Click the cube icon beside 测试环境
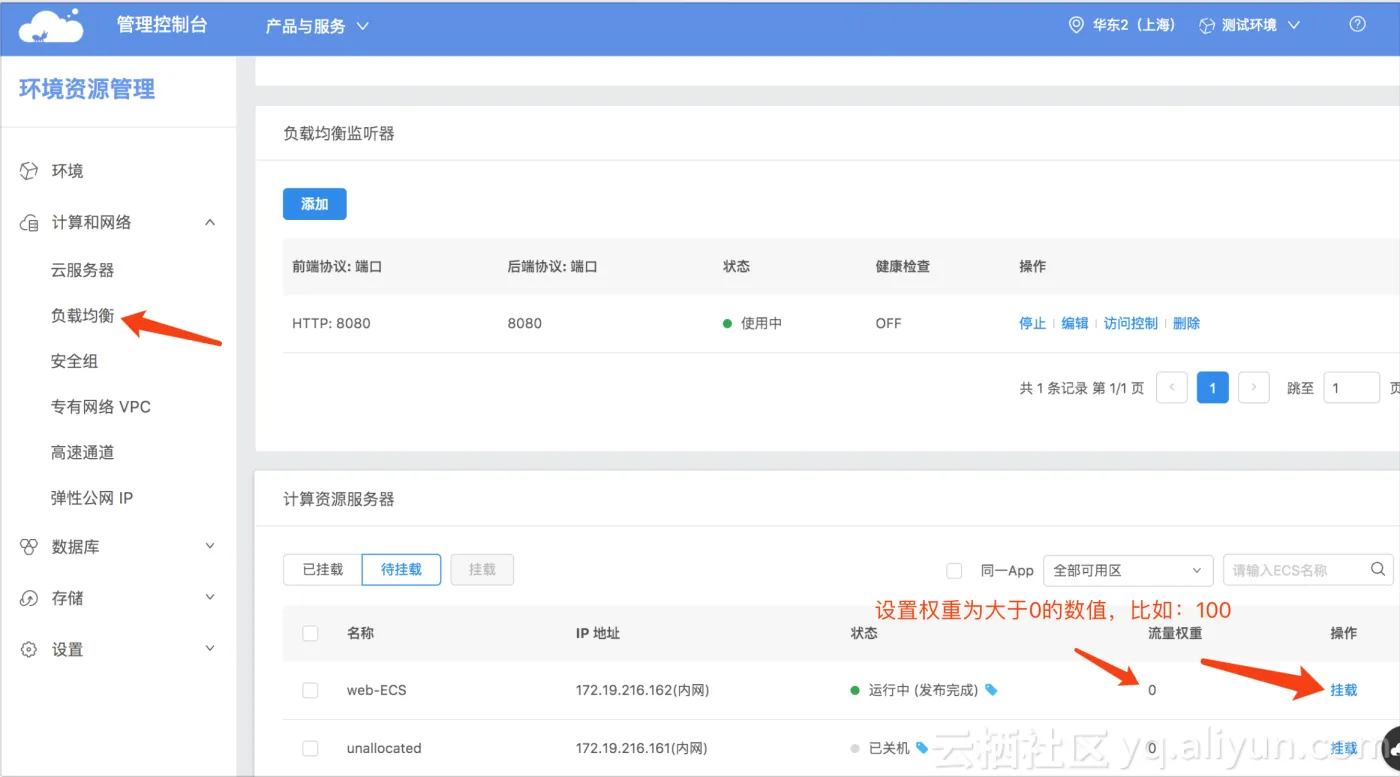 pos(1207,25)
